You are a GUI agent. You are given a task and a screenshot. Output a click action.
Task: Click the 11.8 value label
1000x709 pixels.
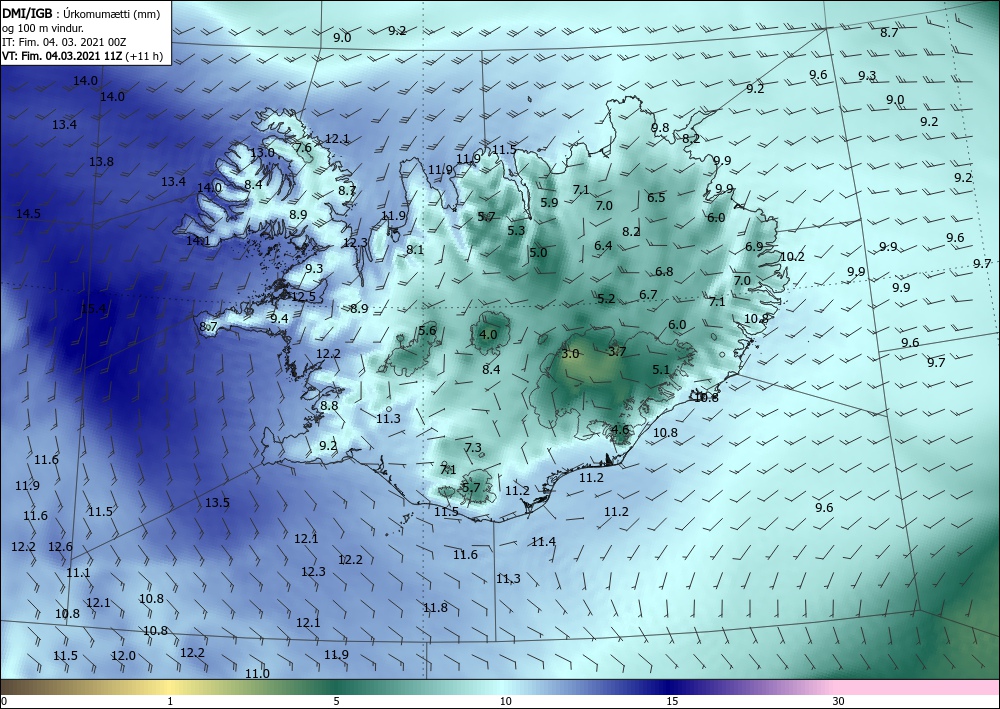point(435,607)
